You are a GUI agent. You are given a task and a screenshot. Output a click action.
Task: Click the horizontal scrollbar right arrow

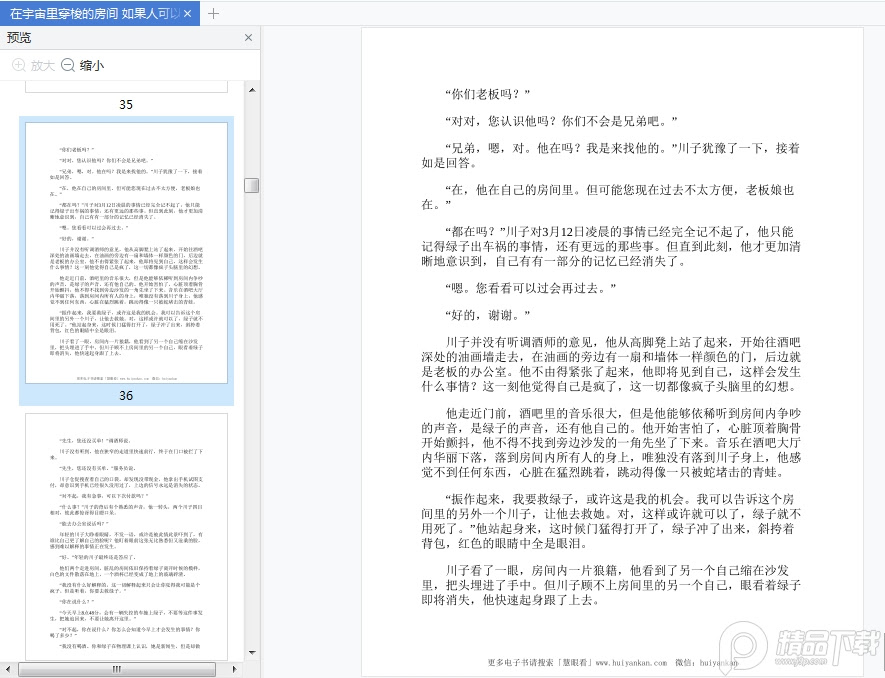pyautogui.click(x=235, y=670)
